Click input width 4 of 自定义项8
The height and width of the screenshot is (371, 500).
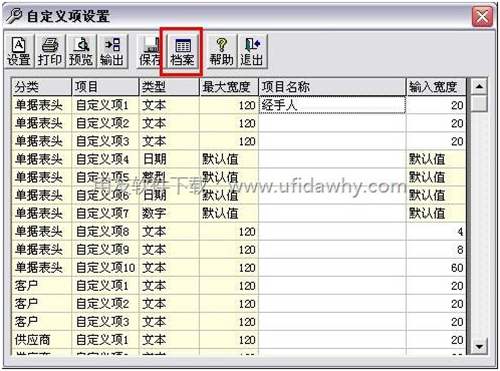[x=436, y=231]
